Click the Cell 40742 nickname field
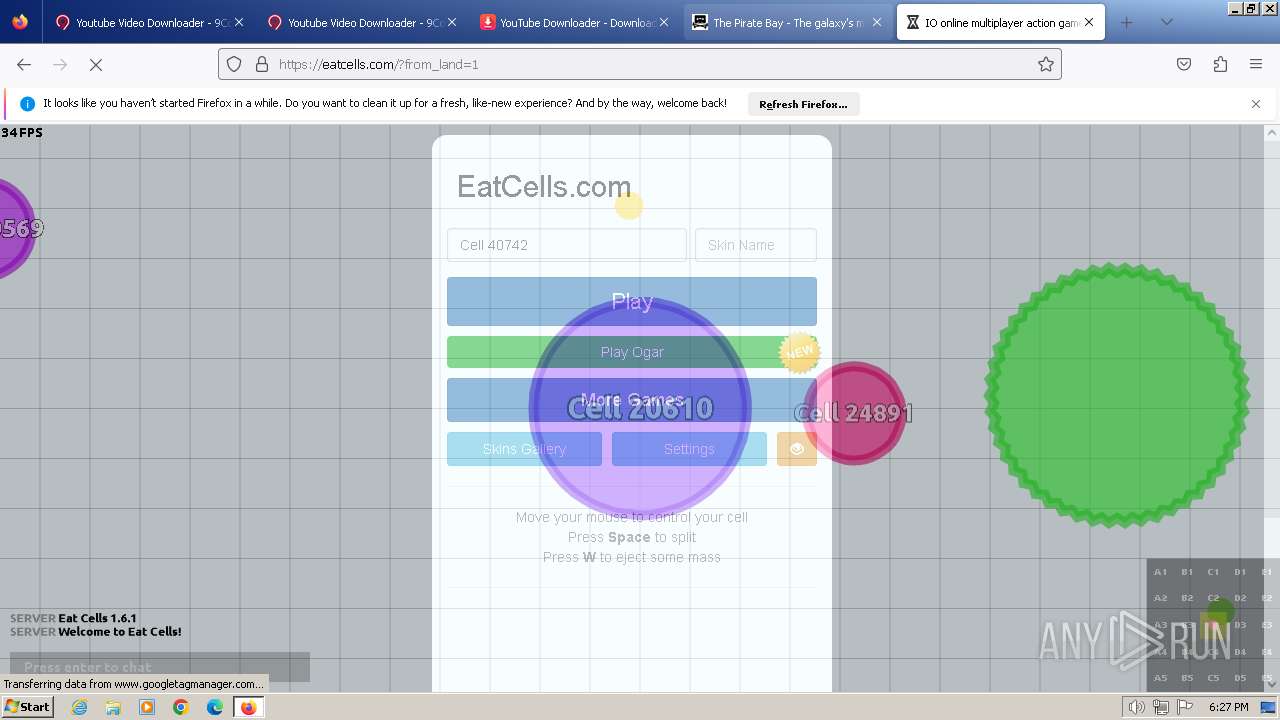This screenshot has width=1280, height=720. (x=567, y=245)
